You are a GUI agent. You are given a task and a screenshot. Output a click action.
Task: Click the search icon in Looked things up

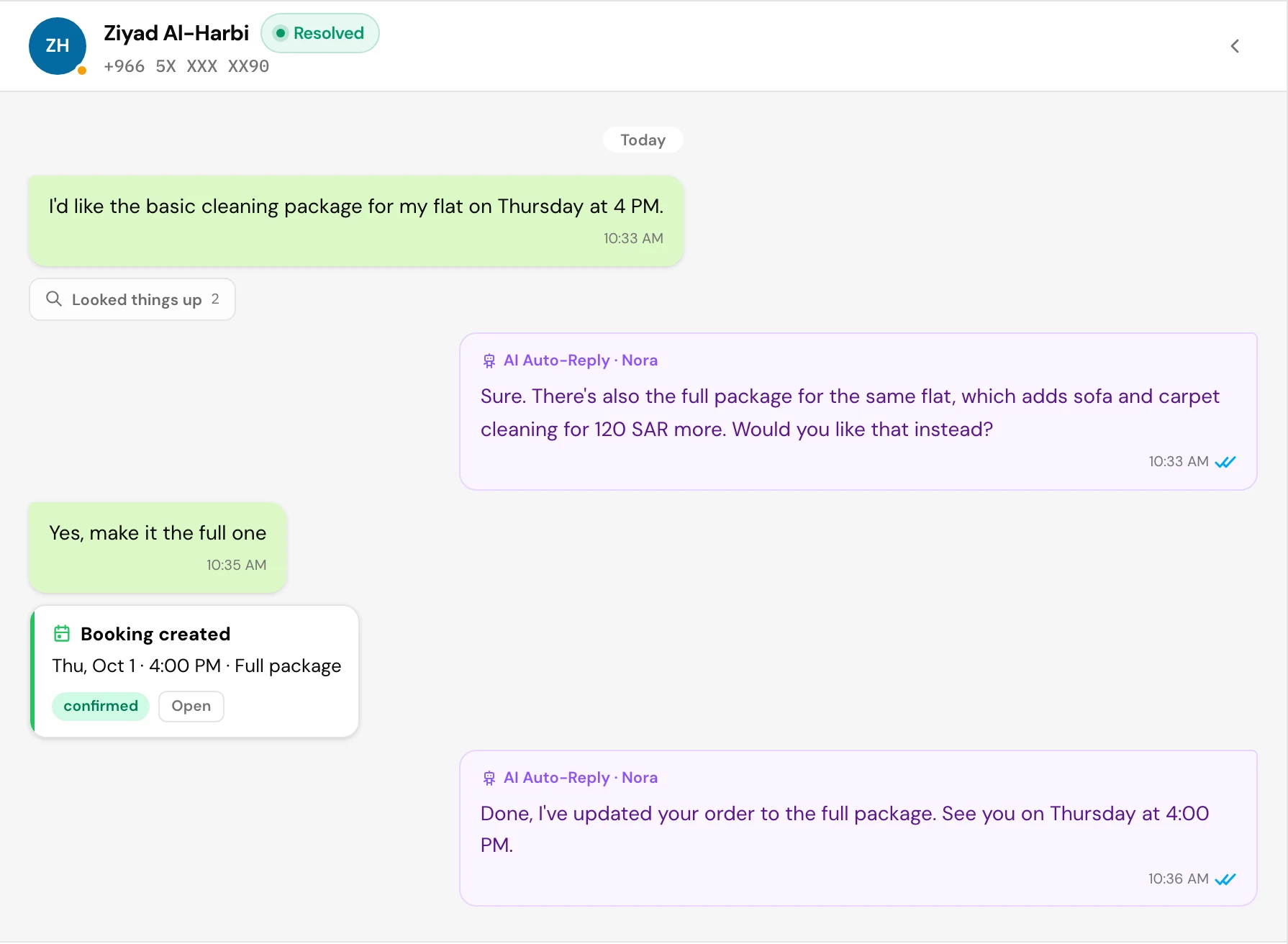pos(54,299)
